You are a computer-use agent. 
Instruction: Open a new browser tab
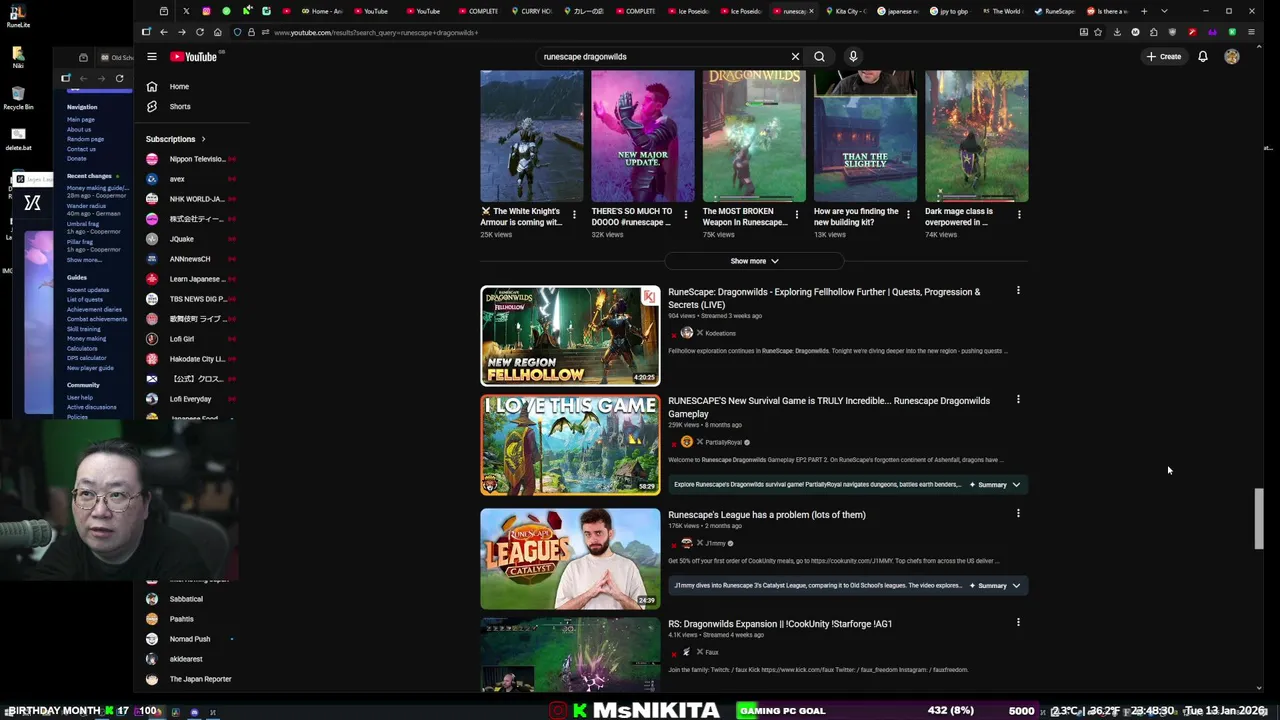[1144, 11]
